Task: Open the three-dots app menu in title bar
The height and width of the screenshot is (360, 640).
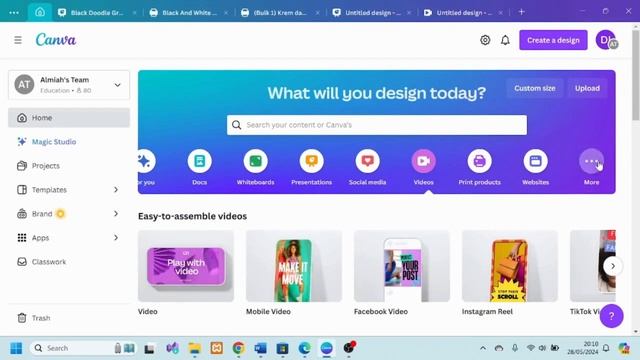Action: pyautogui.click(x=14, y=13)
